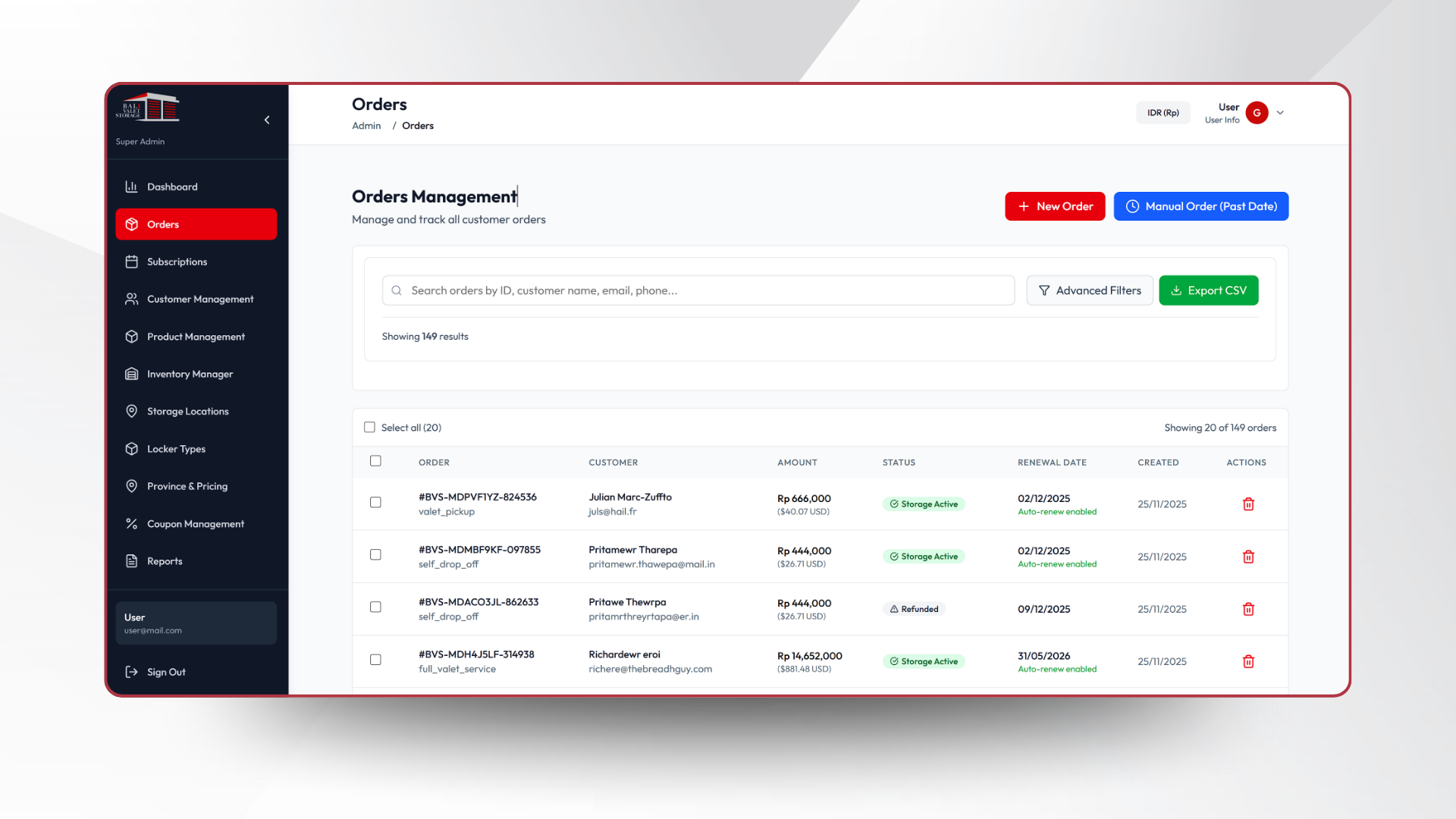Click the Bali Valet Storage logo
The height and width of the screenshot is (819, 1456).
coord(148,108)
